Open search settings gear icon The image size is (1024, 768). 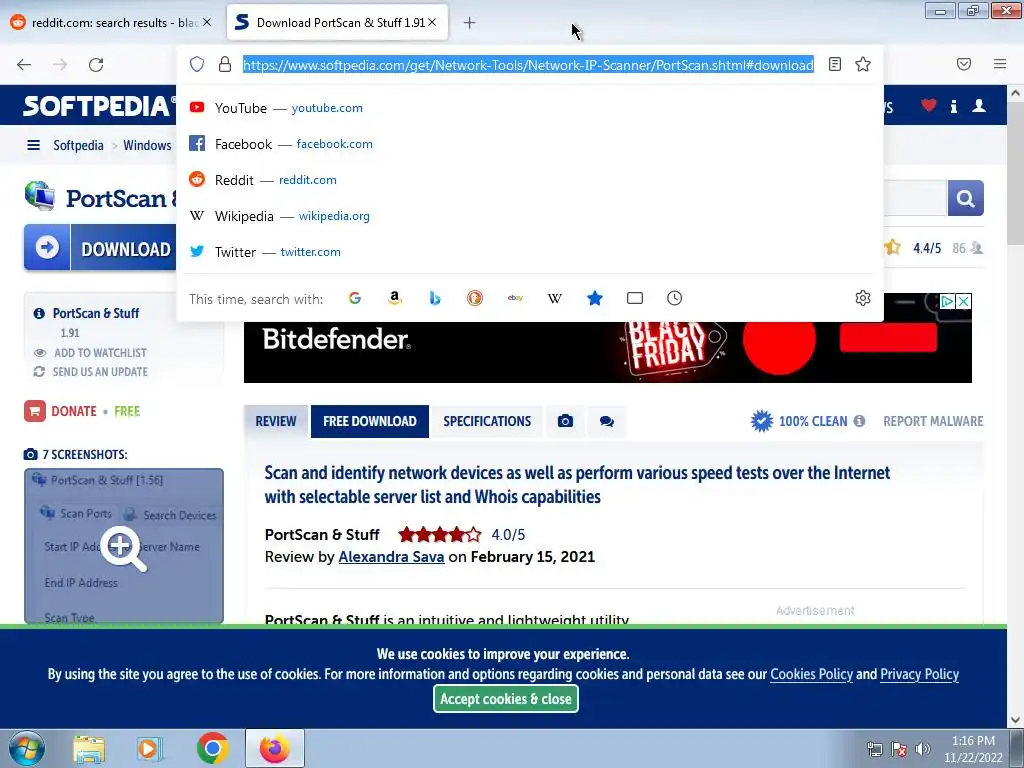pos(863,298)
